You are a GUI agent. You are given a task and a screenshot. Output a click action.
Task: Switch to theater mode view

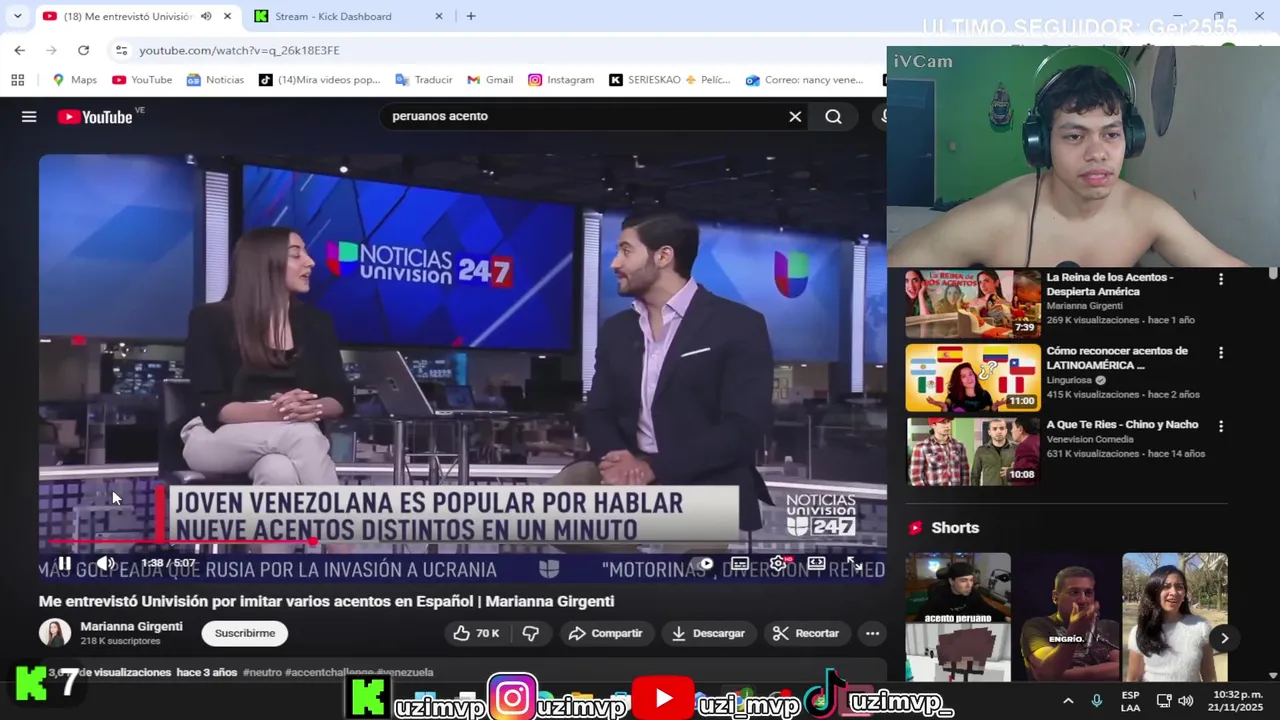(816, 564)
